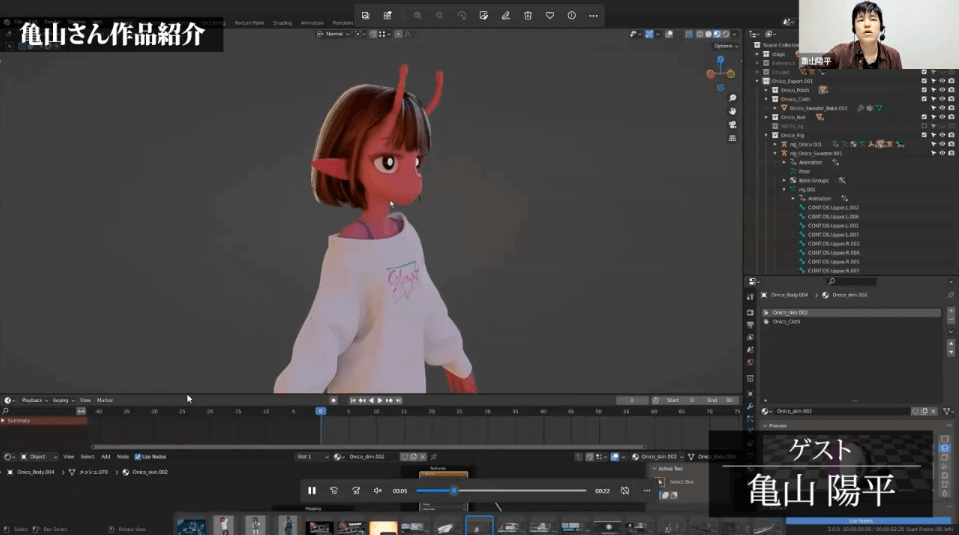The width and height of the screenshot is (959, 535).
Task: Click the current frame marker 0
Action: click(x=320, y=411)
